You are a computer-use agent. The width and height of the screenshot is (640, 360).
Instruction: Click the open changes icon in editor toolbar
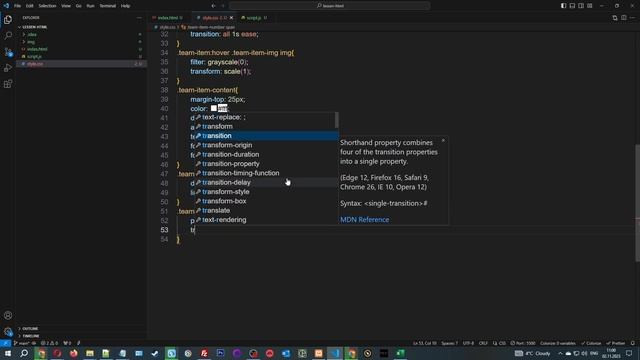[x=615, y=18]
